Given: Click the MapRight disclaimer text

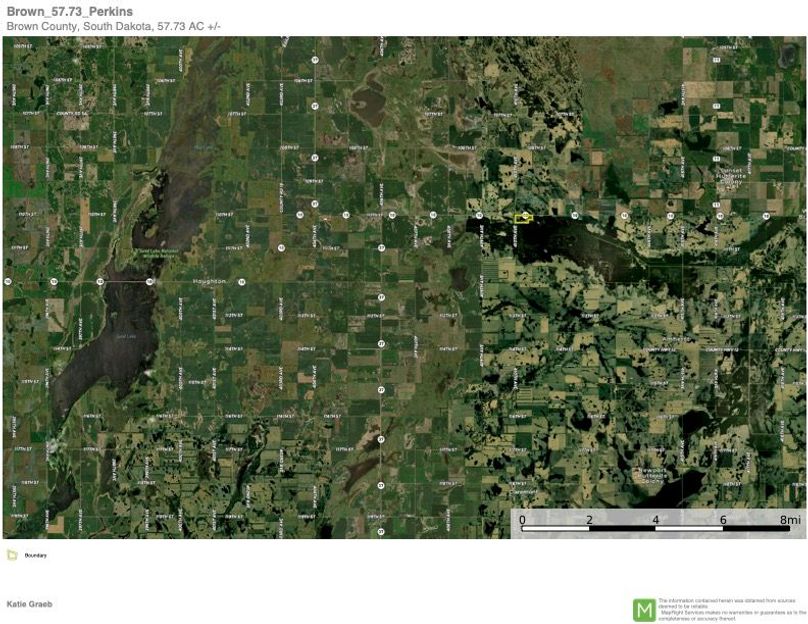Looking at the screenshot, I should click(x=731, y=609).
